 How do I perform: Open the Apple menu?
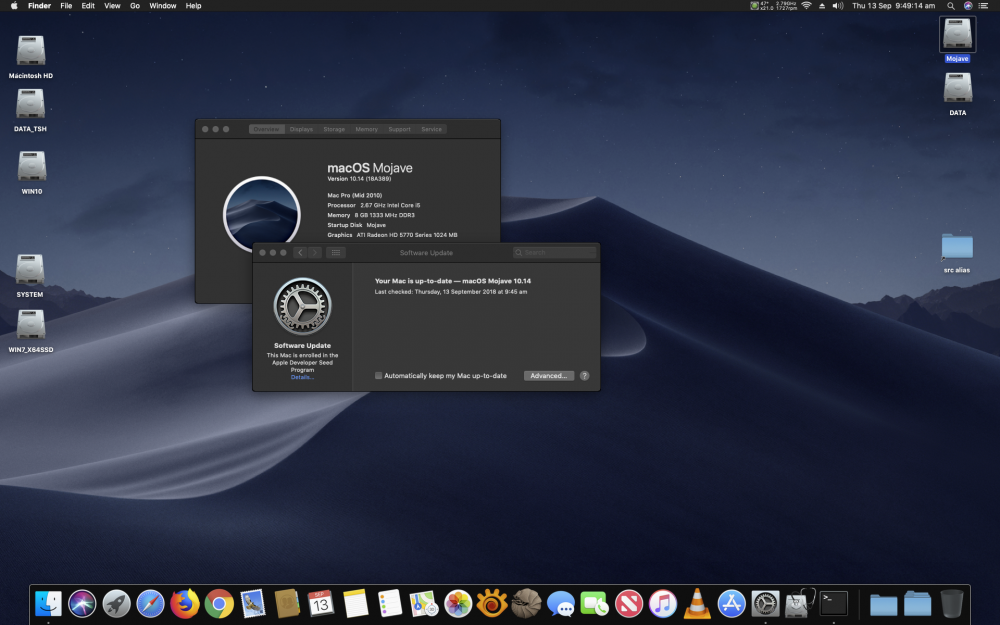13,6
